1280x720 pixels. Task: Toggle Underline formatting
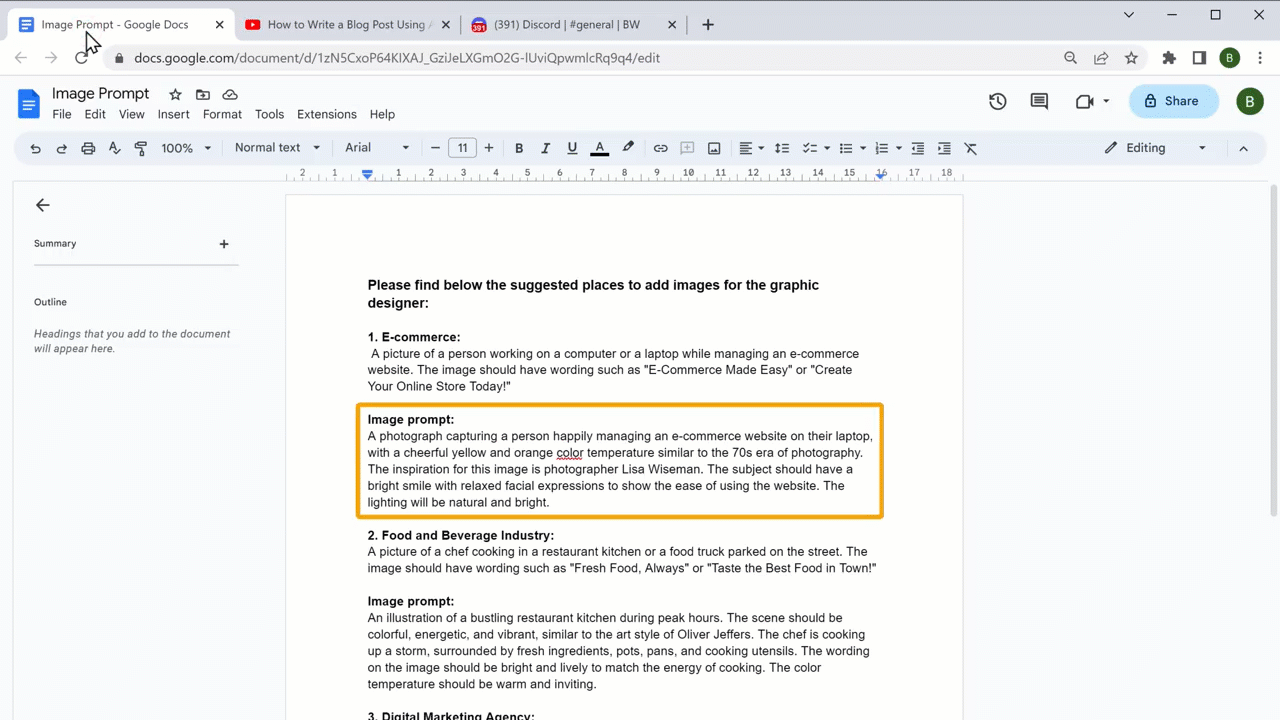tap(572, 148)
